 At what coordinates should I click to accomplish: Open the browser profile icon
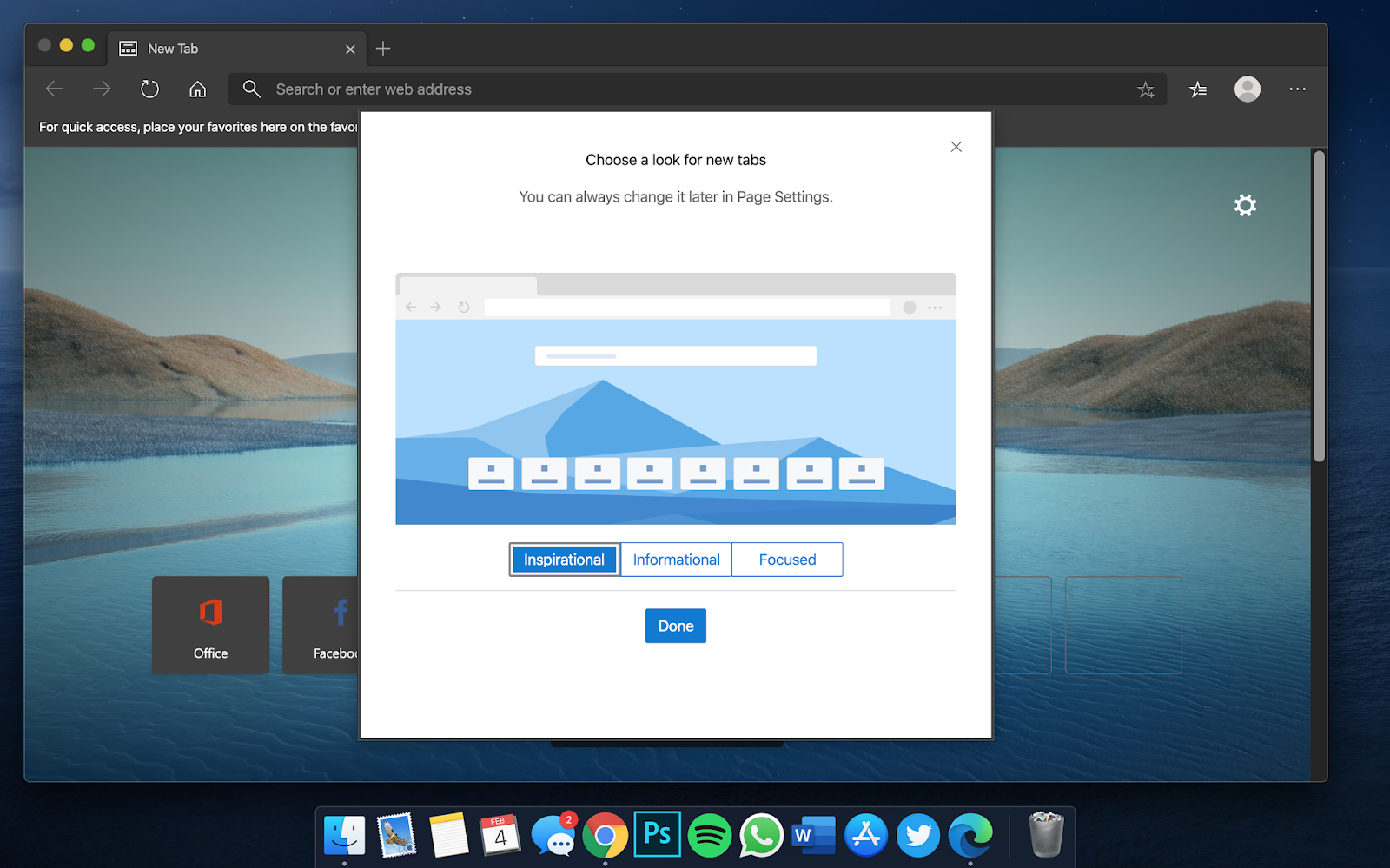(1247, 89)
